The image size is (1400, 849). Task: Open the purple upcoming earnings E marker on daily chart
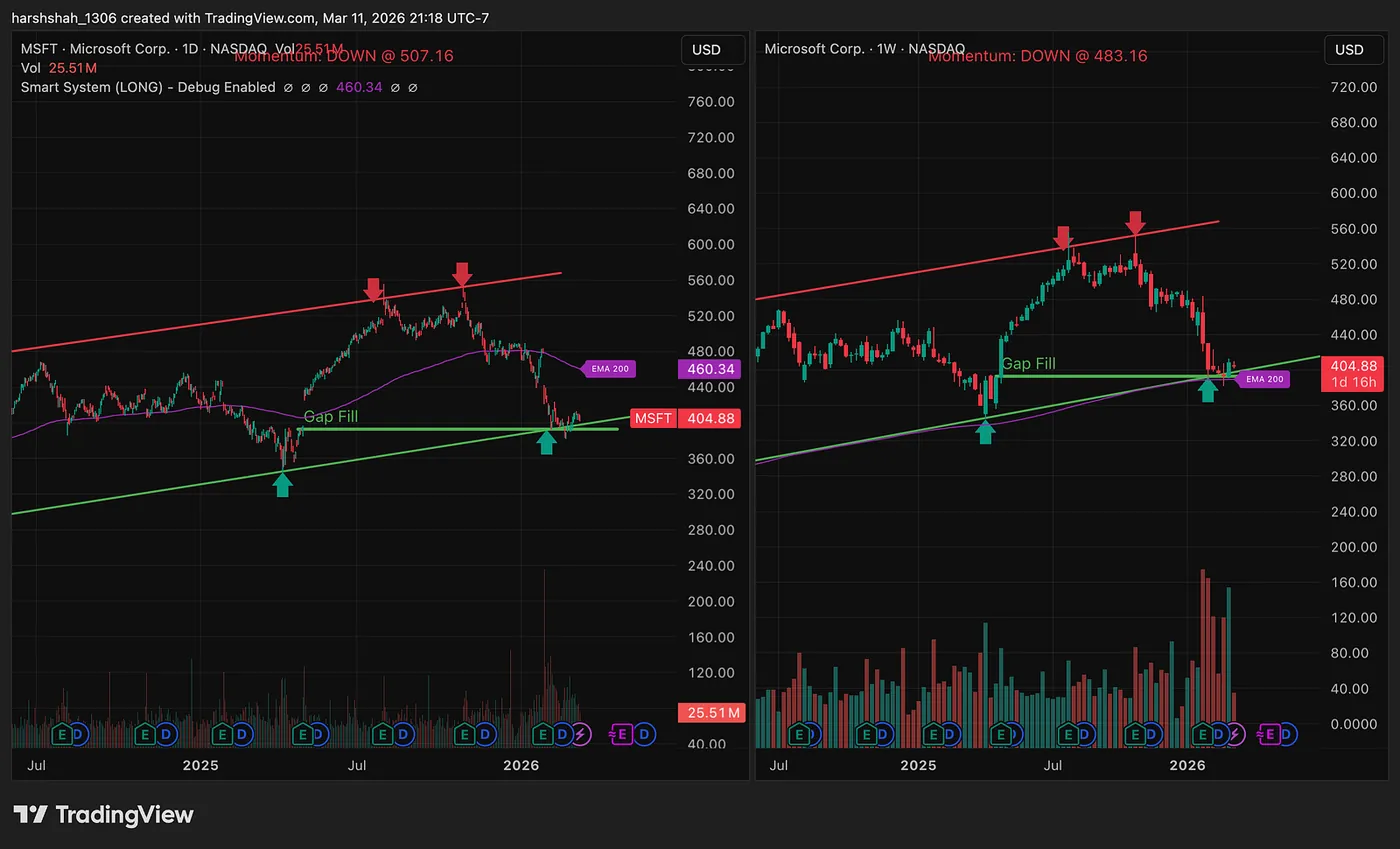[x=621, y=734]
